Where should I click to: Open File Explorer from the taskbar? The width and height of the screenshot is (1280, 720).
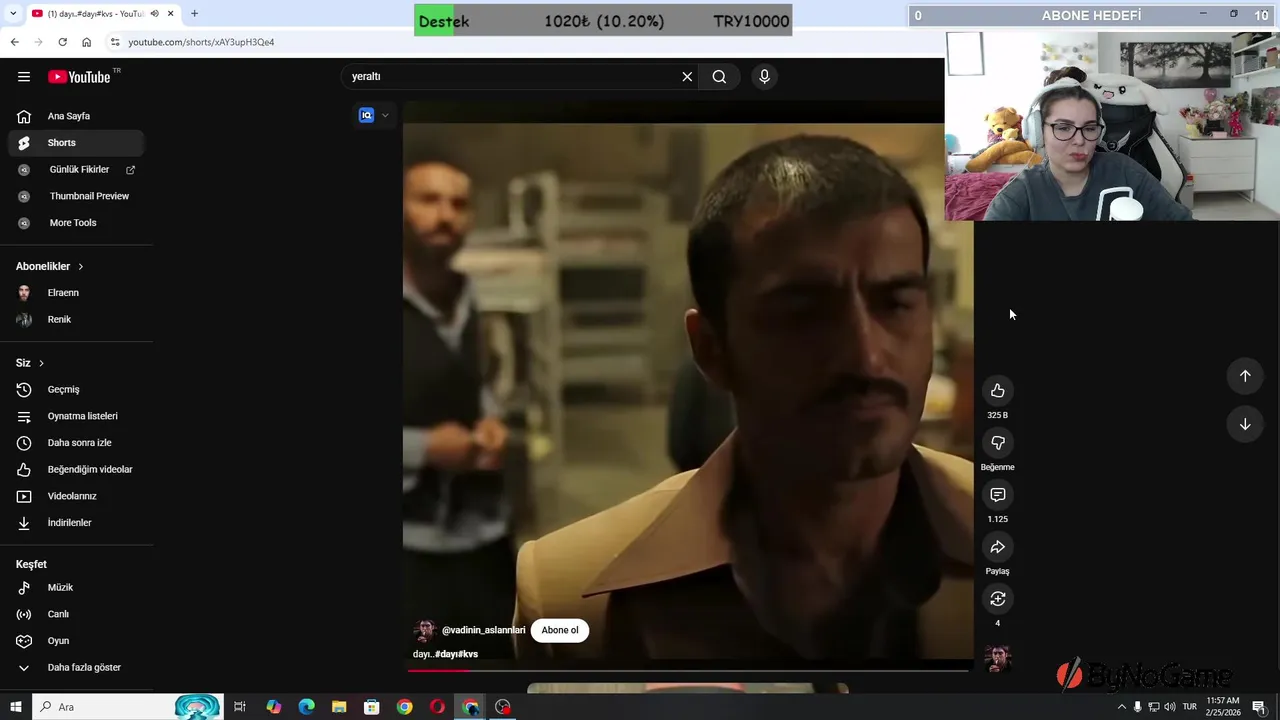click(x=339, y=707)
